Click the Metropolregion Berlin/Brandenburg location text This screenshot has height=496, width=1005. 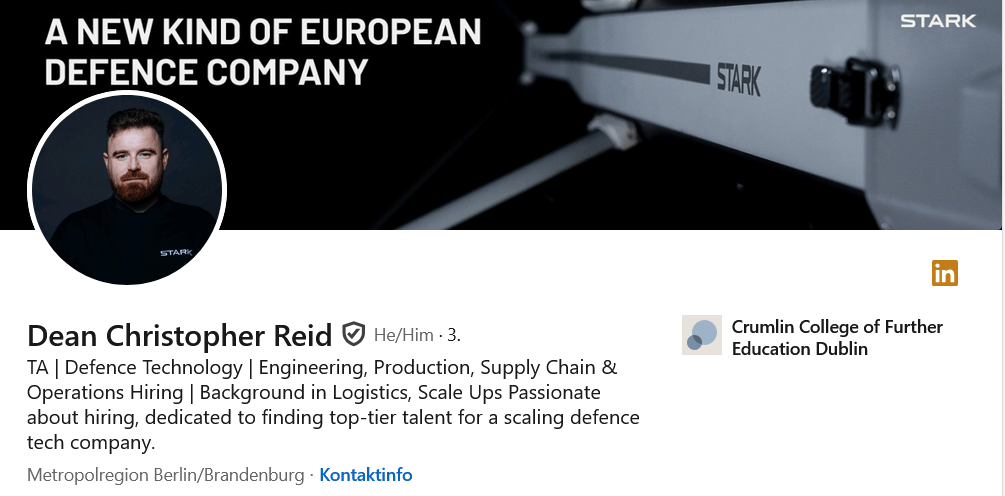click(x=165, y=475)
